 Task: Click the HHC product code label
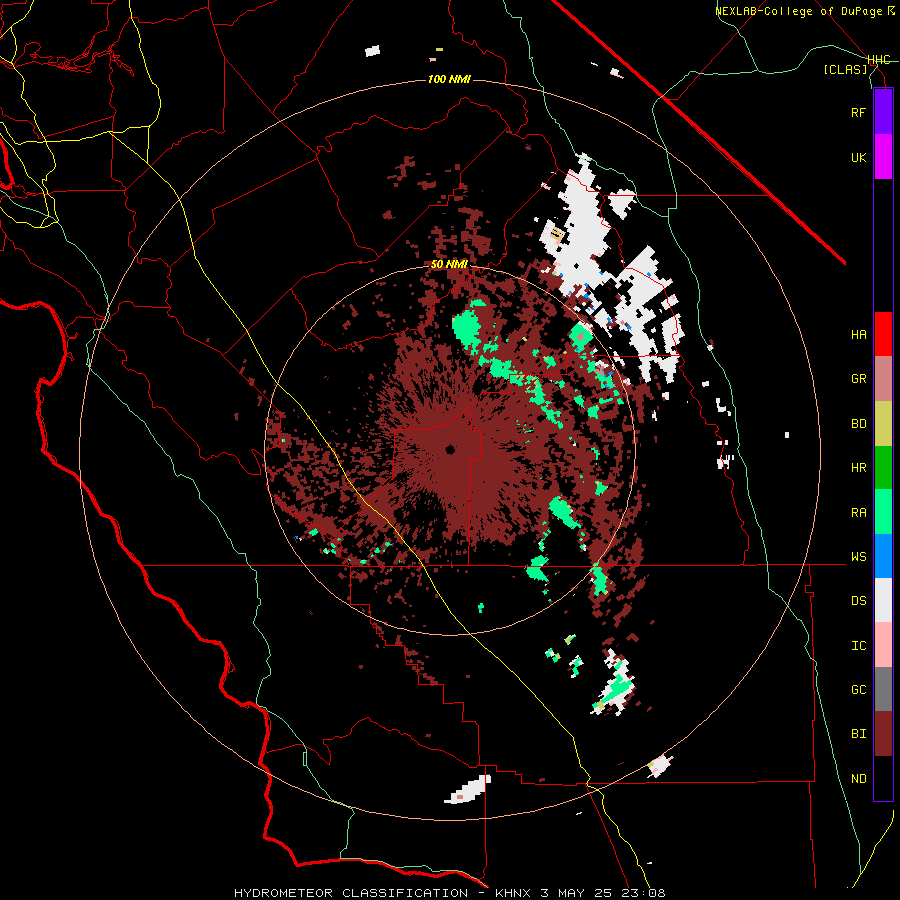pos(879,60)
